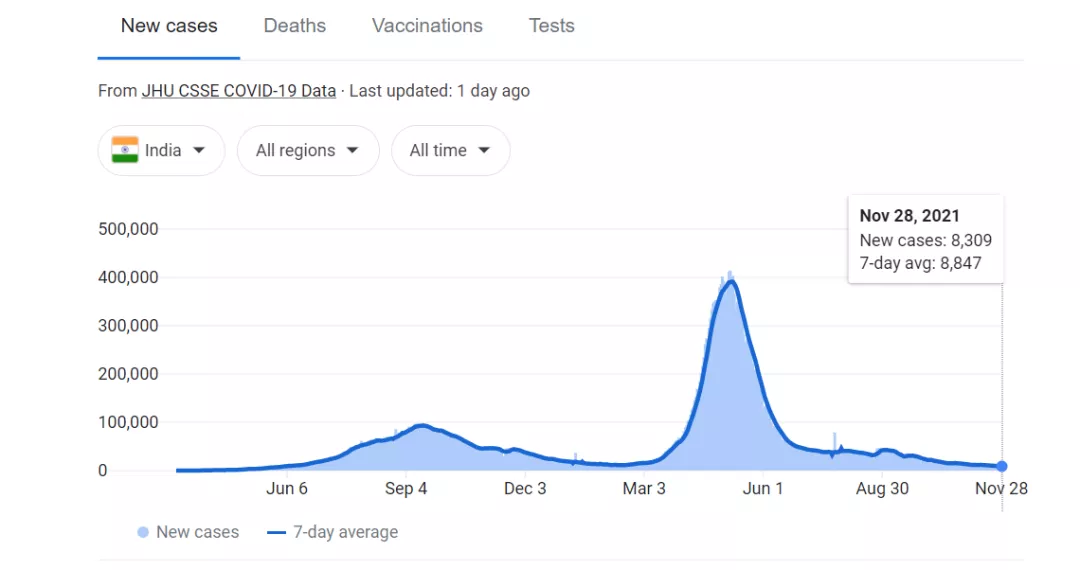The width and height of the screenshot is (1080, 570).
Task: Click the Nov 28, 2021 tooltip box
Action: tap(925, 239)
